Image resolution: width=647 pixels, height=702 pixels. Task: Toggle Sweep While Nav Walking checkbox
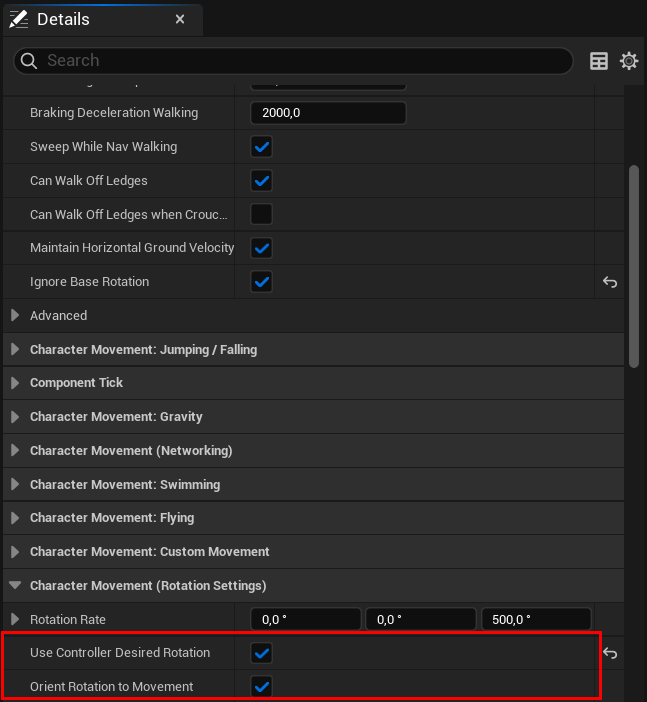(261, 147)
